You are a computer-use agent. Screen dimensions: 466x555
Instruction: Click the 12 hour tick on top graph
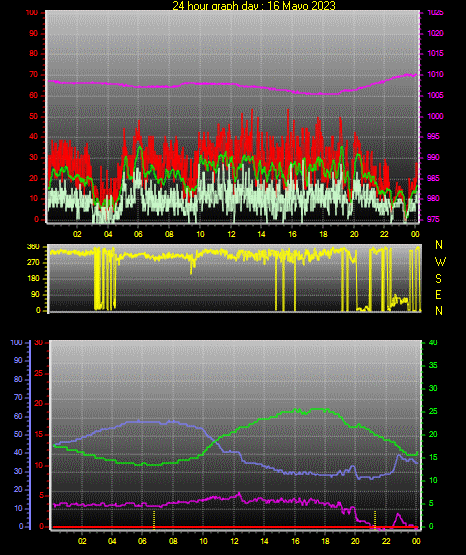(231, 234)
